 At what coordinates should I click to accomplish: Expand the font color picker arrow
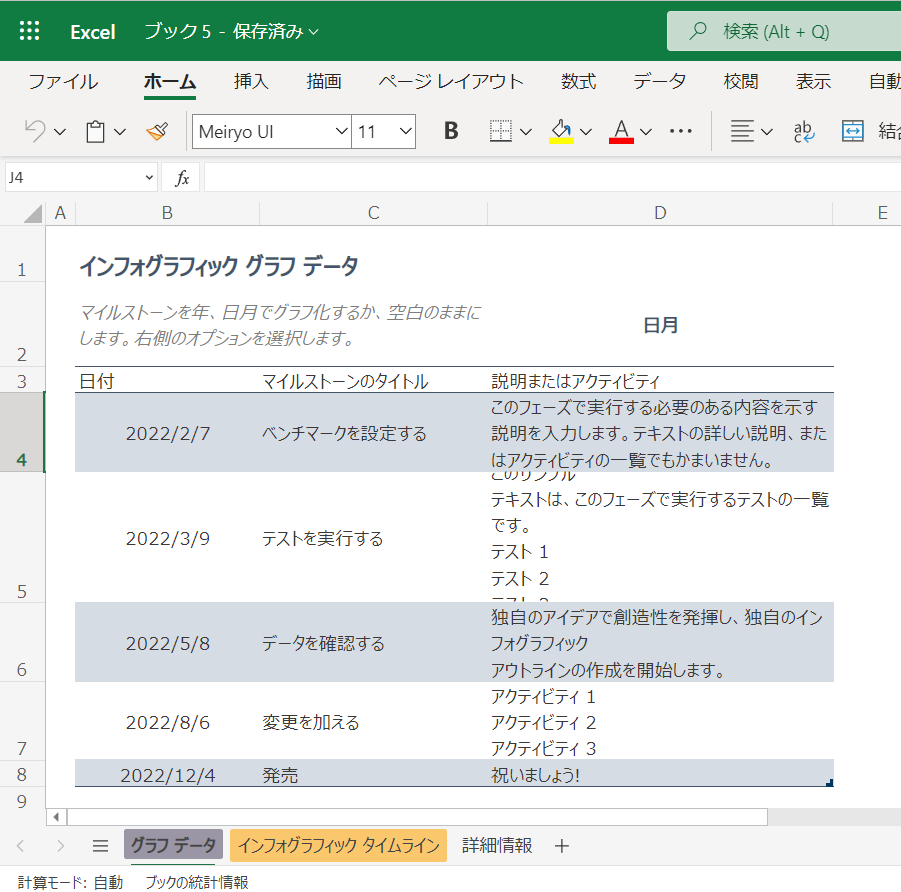pyautogui.click(x=646, y=132)
